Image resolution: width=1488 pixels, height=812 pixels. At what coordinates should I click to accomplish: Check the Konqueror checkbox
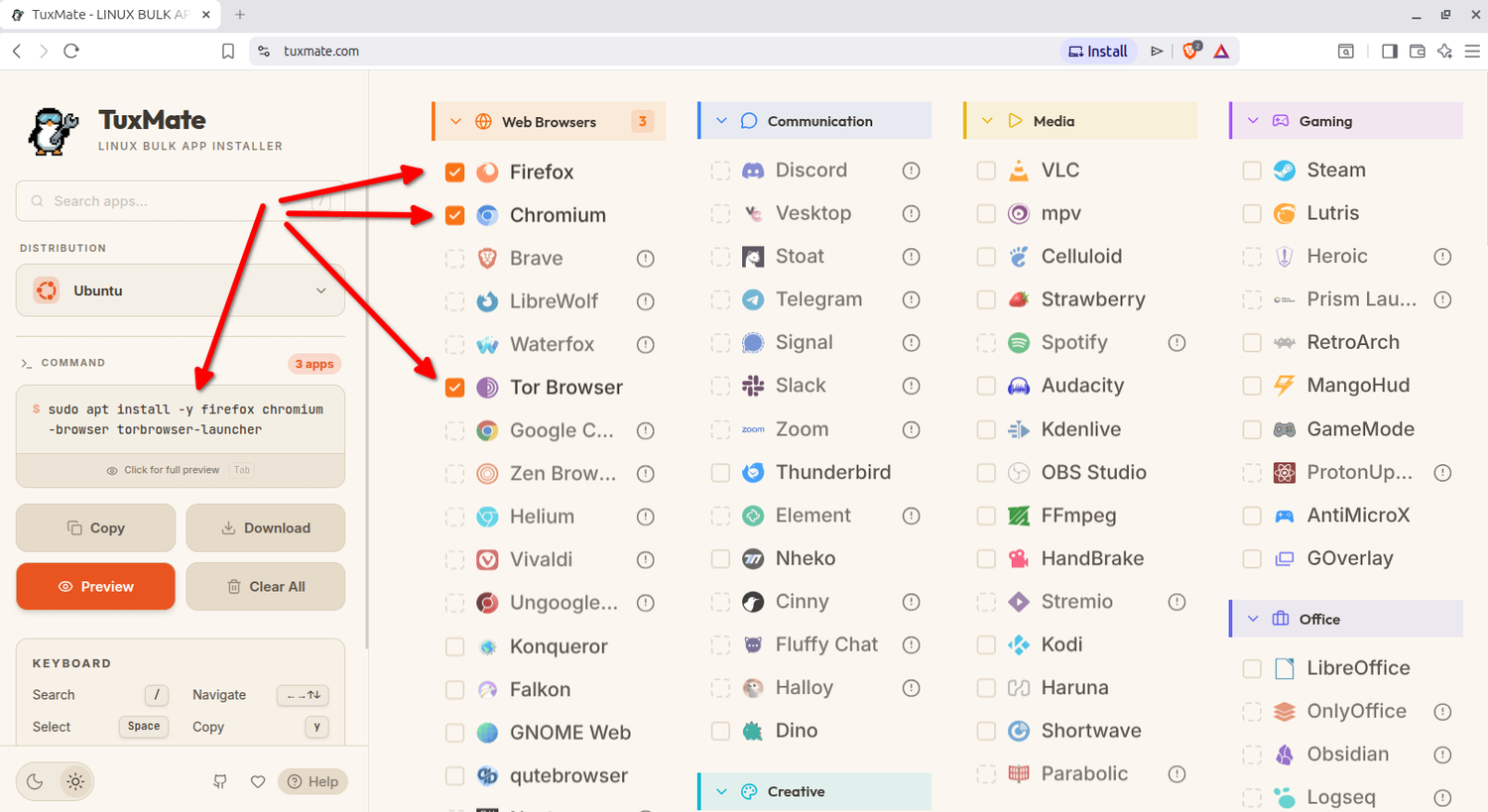pyautogui.click(x=454, y=646)
